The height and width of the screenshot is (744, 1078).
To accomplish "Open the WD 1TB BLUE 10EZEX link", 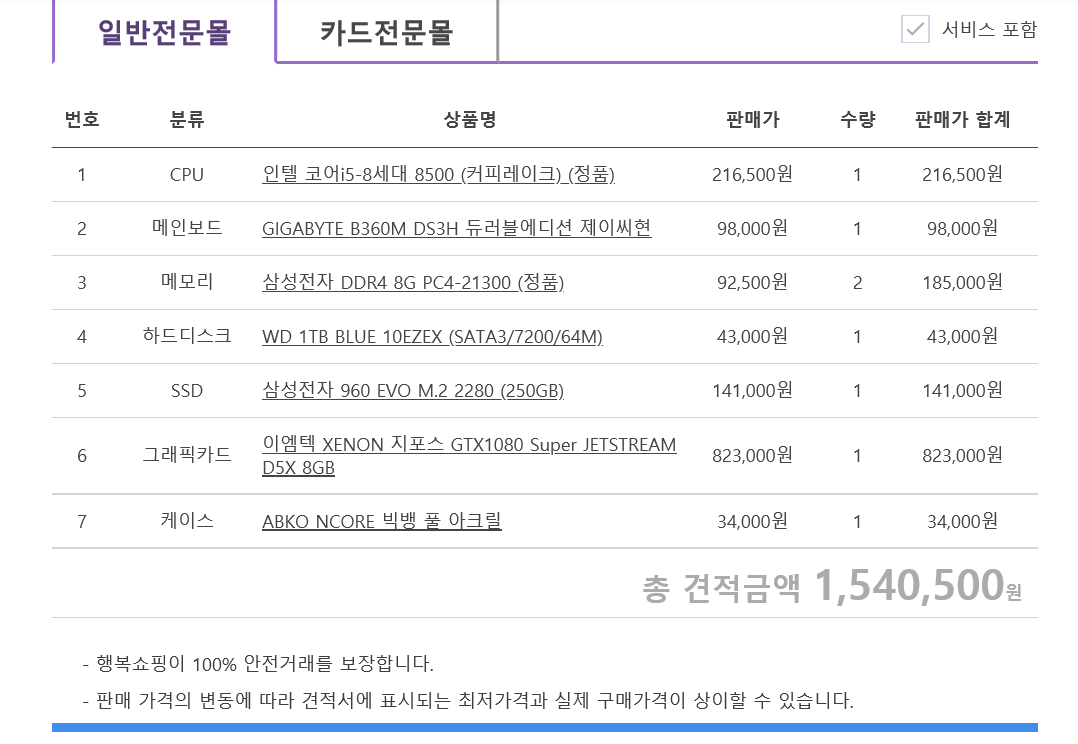I will (x=432, y=336).
